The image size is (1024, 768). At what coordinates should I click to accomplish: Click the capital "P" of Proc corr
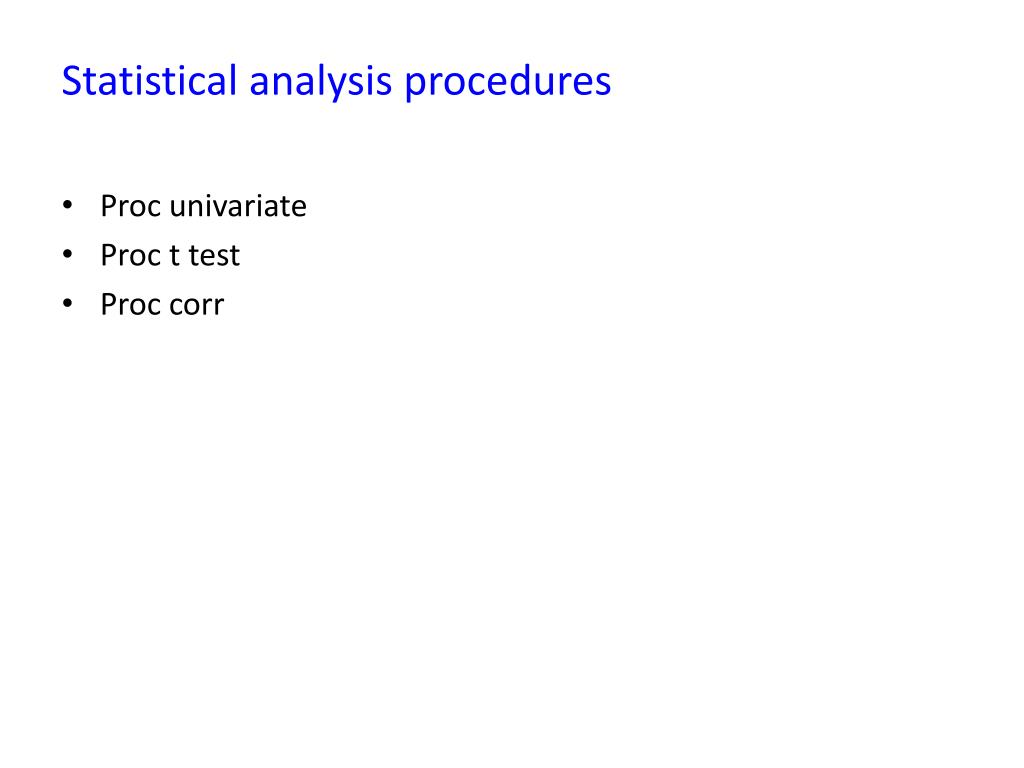[108, 304]
